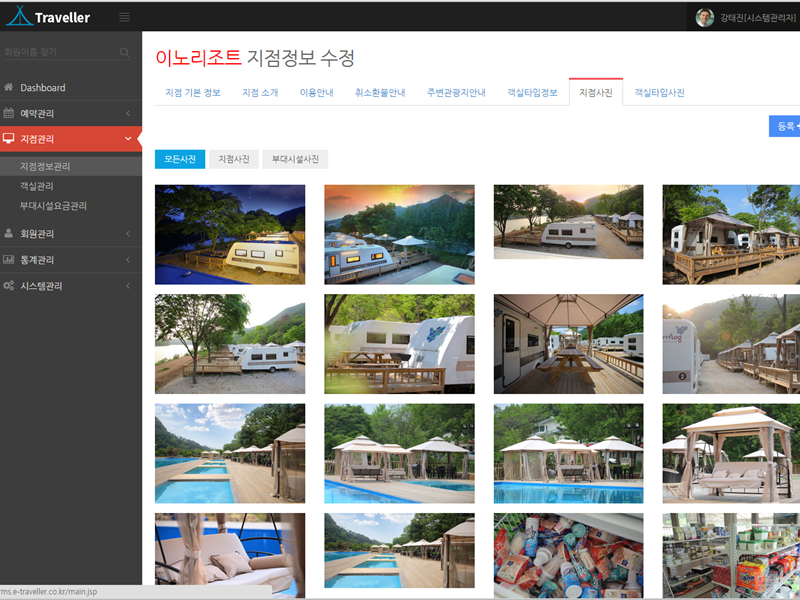
Task: Switch to the 취소환불안내 tab
Action: coord(380,92)
